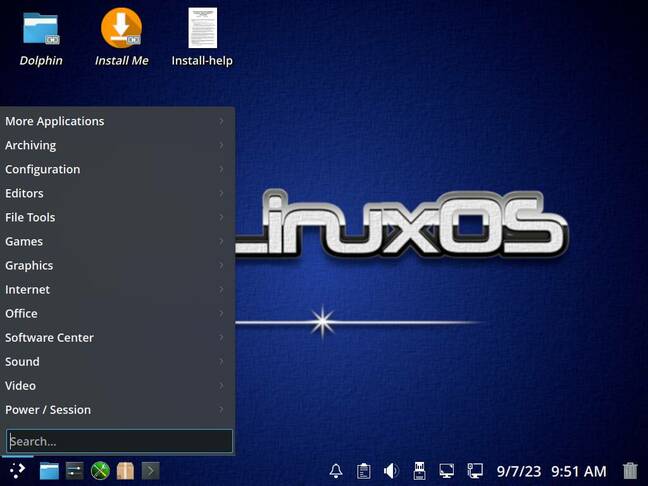The height and width of the screenshot is (486, 648).
Task: Open the network connection tray icon
Action: click(475, 471)
